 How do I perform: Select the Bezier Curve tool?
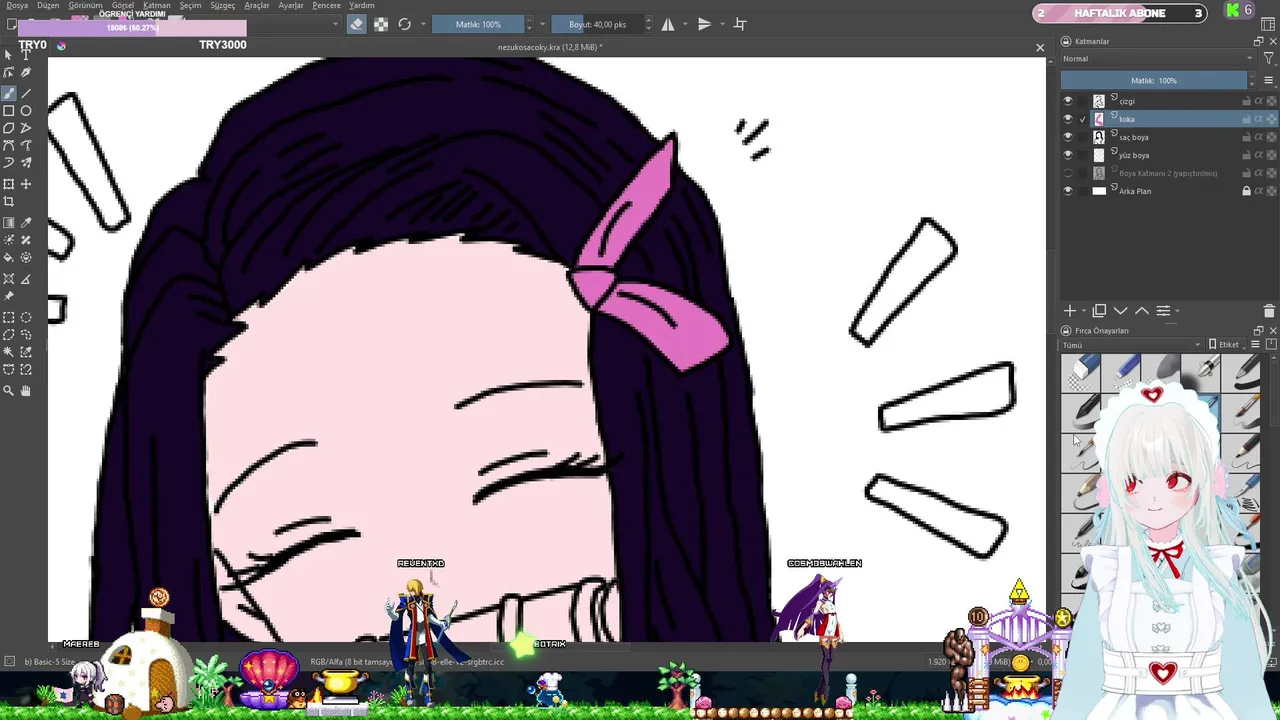coord(8,146)
